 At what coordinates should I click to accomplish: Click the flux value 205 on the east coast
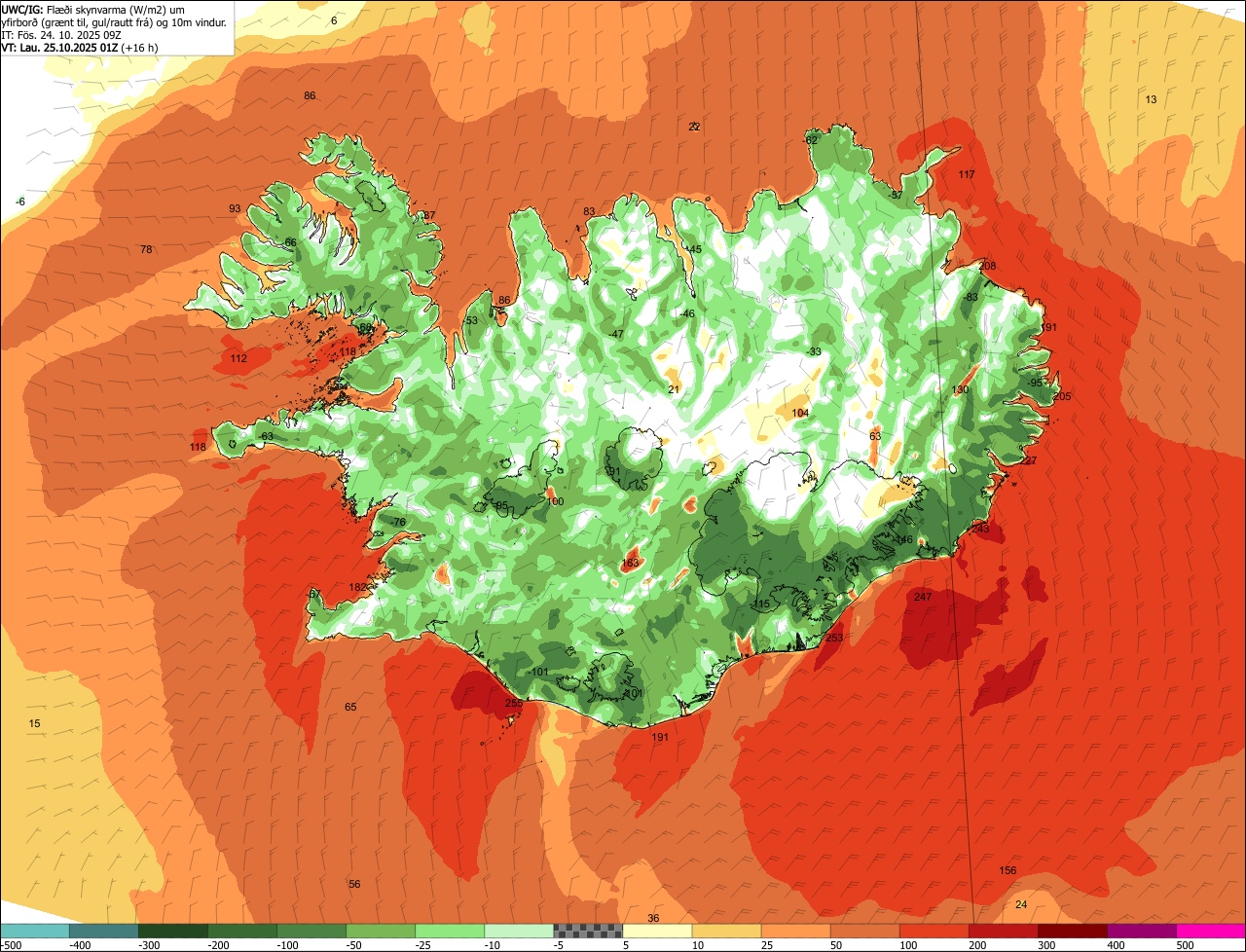click(1062, 396)
